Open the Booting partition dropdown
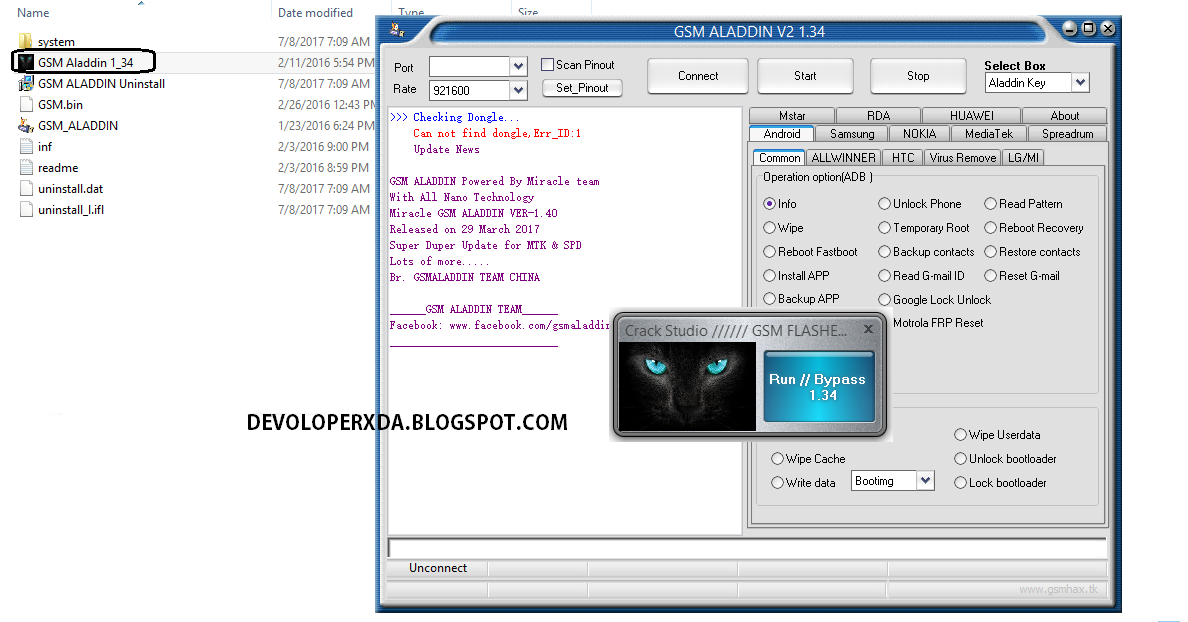1188x622 pixels. (925, 481)
